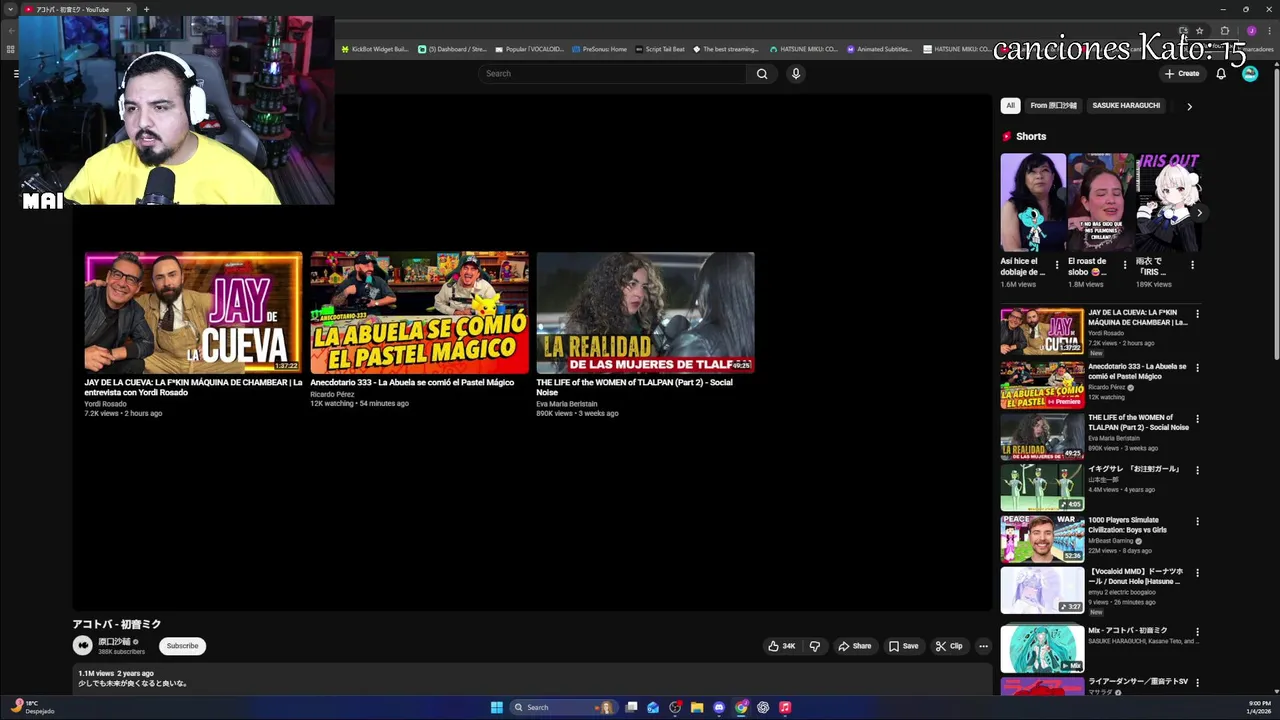
Task: Open the pink music app on taskbar
Action: [x=785, y=707]
